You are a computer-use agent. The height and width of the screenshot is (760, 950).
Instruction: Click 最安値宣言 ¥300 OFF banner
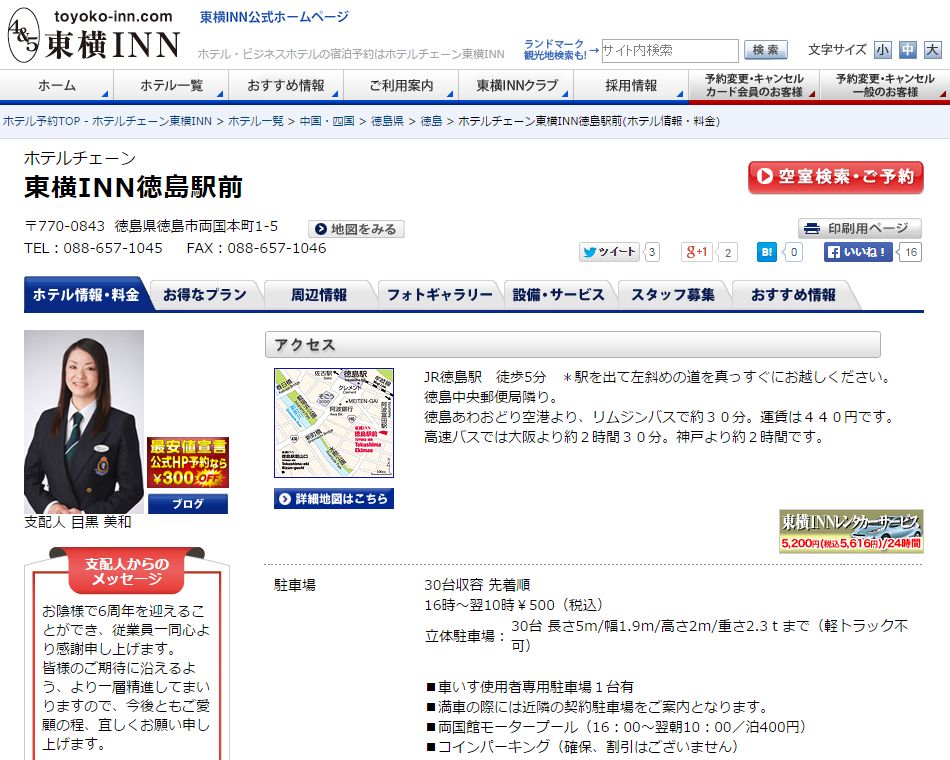point(188,462)
